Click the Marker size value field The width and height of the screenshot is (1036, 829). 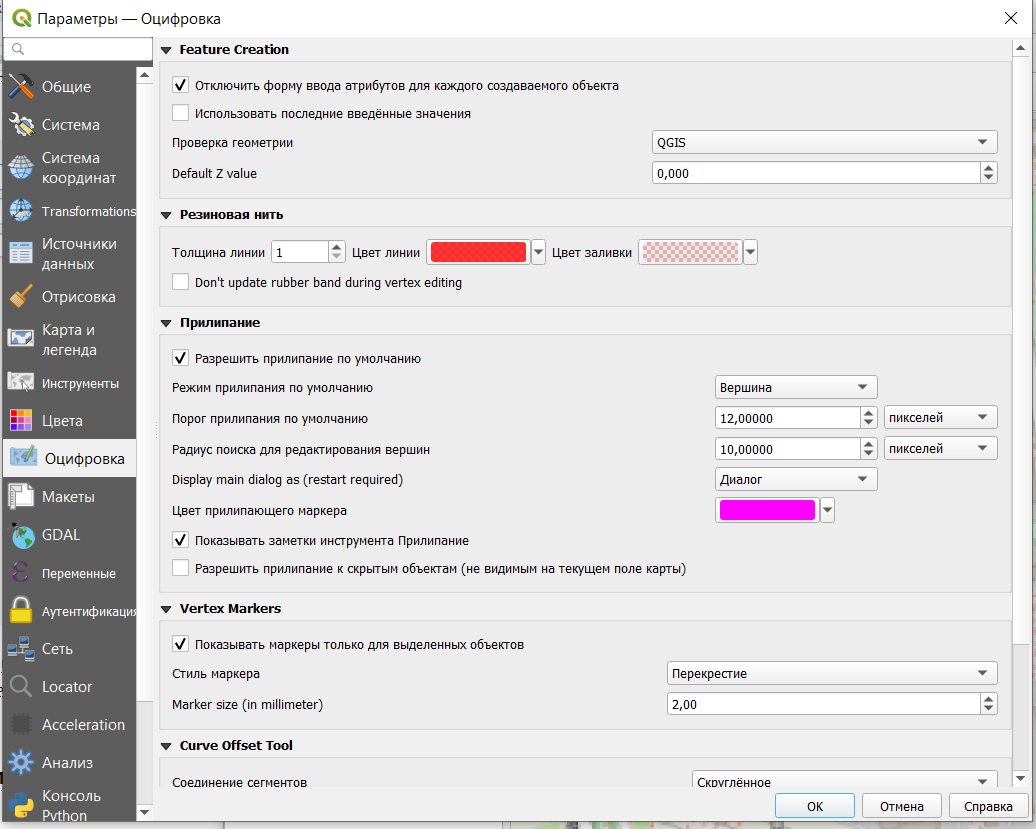point(824,704)
